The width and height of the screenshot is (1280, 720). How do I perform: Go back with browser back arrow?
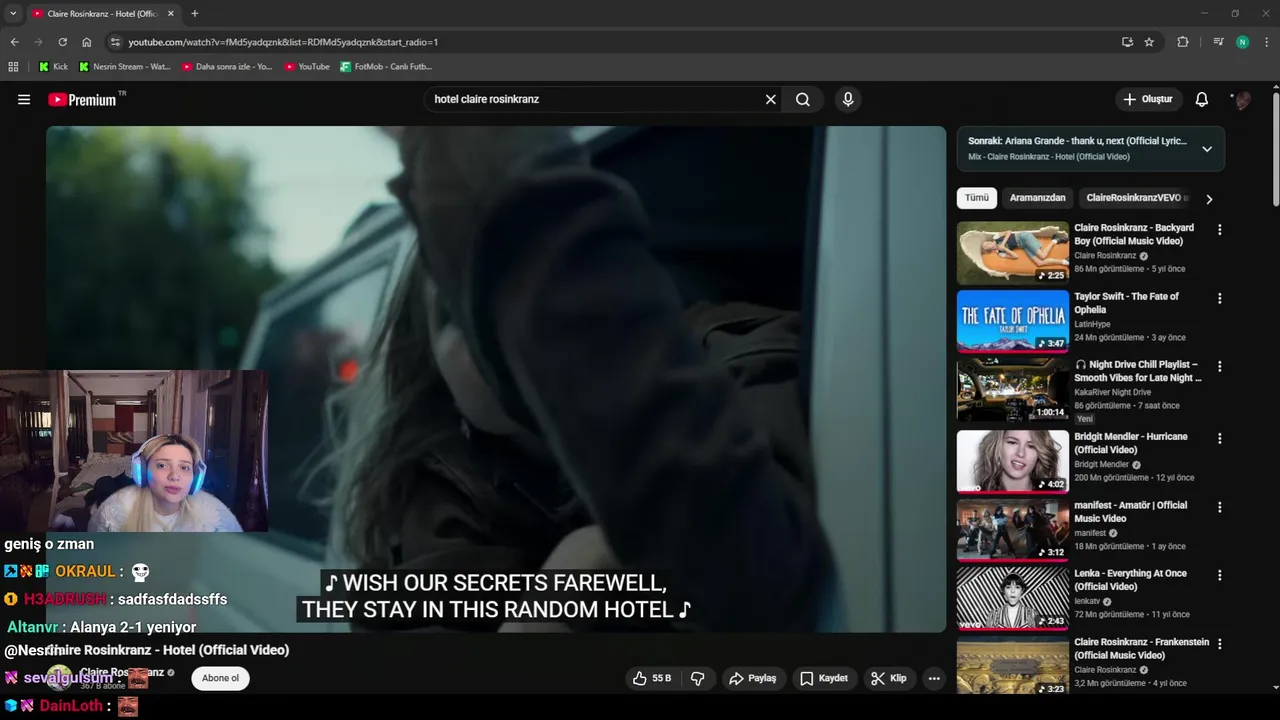click(14, 42)
